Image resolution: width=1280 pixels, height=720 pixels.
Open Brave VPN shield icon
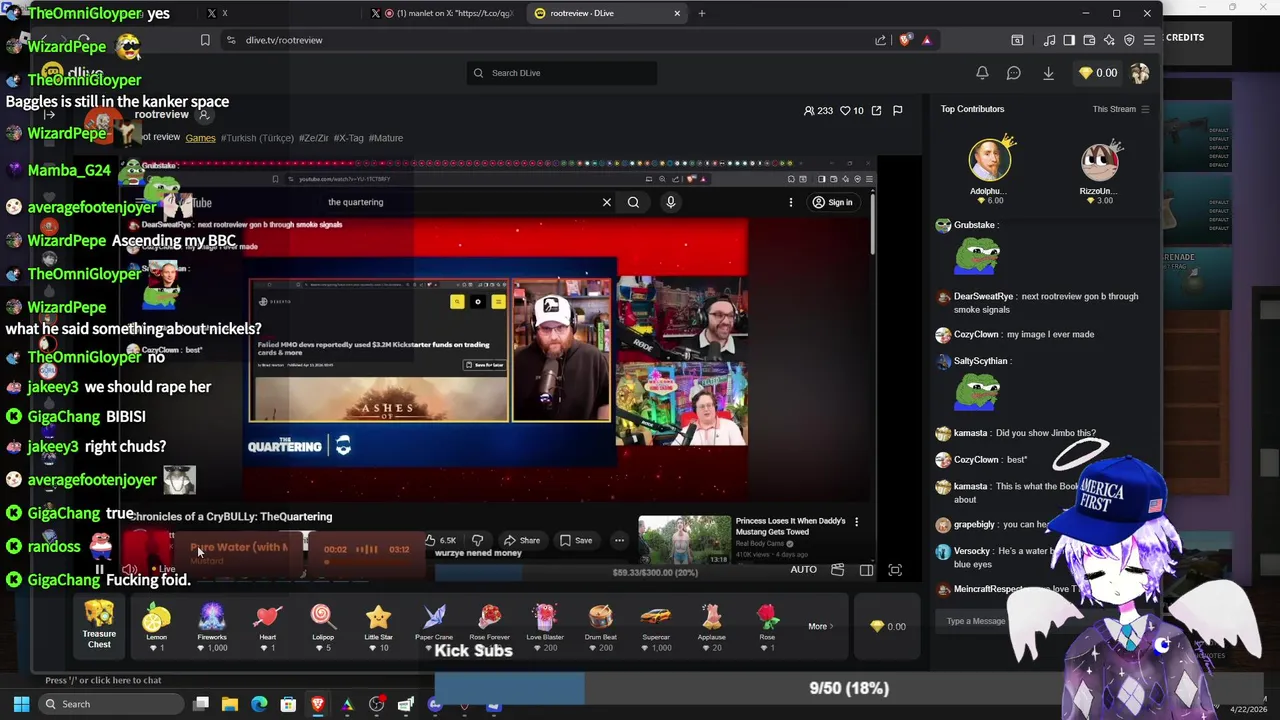(x=1129, y=40)
